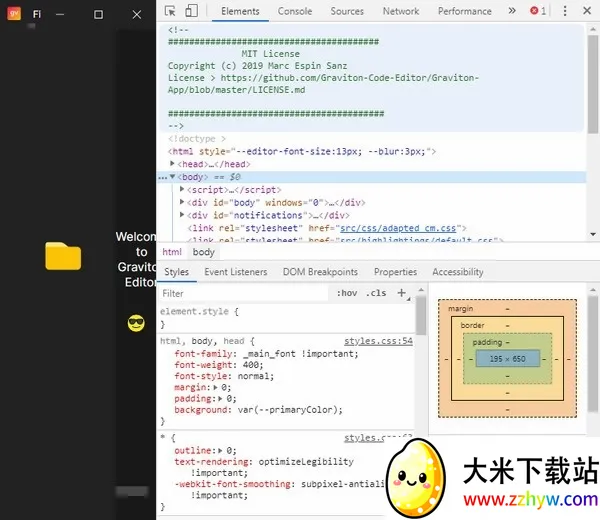Focus the styles Filter input

243,293
